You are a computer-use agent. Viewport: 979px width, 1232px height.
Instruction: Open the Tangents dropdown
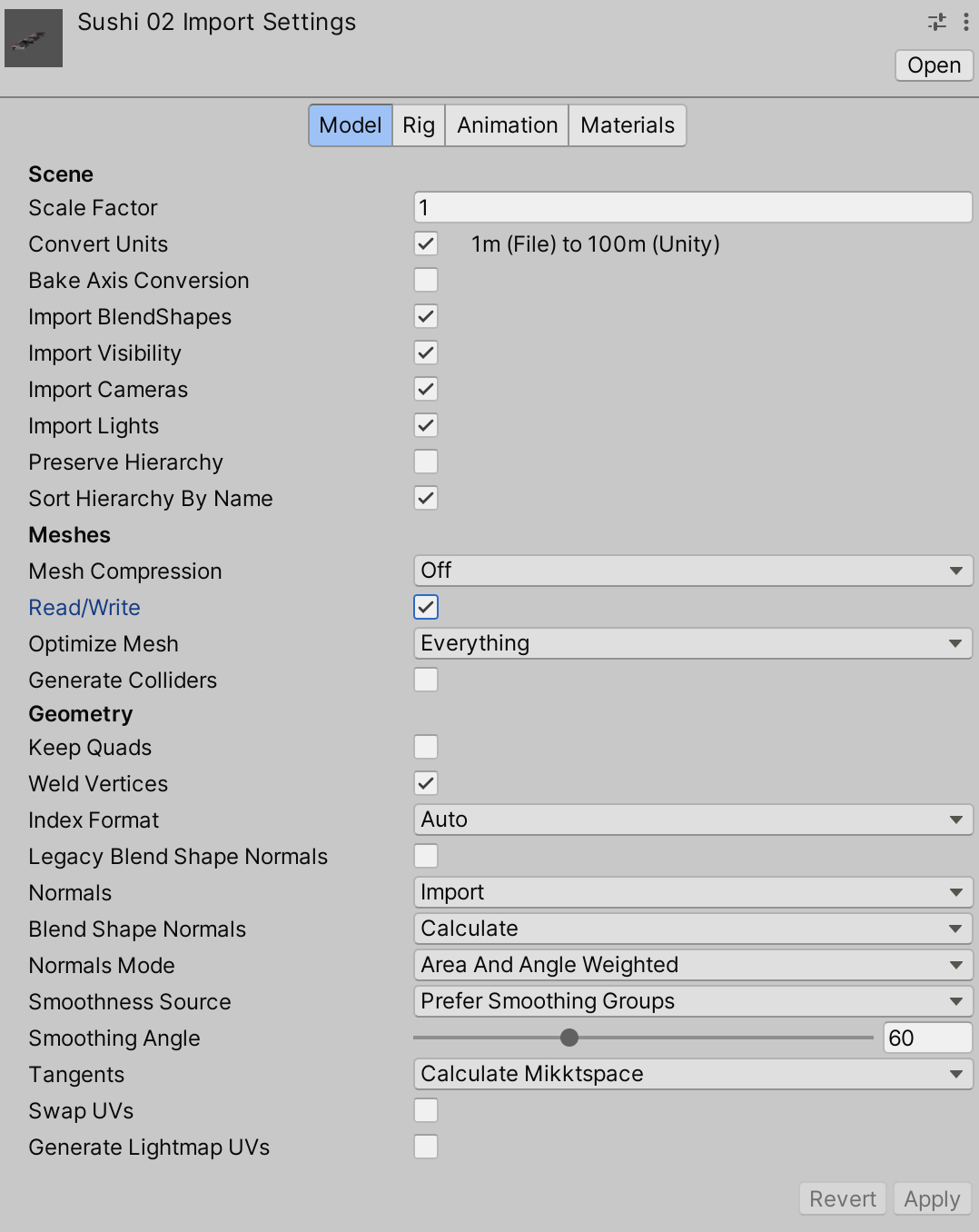point(693,1074)
